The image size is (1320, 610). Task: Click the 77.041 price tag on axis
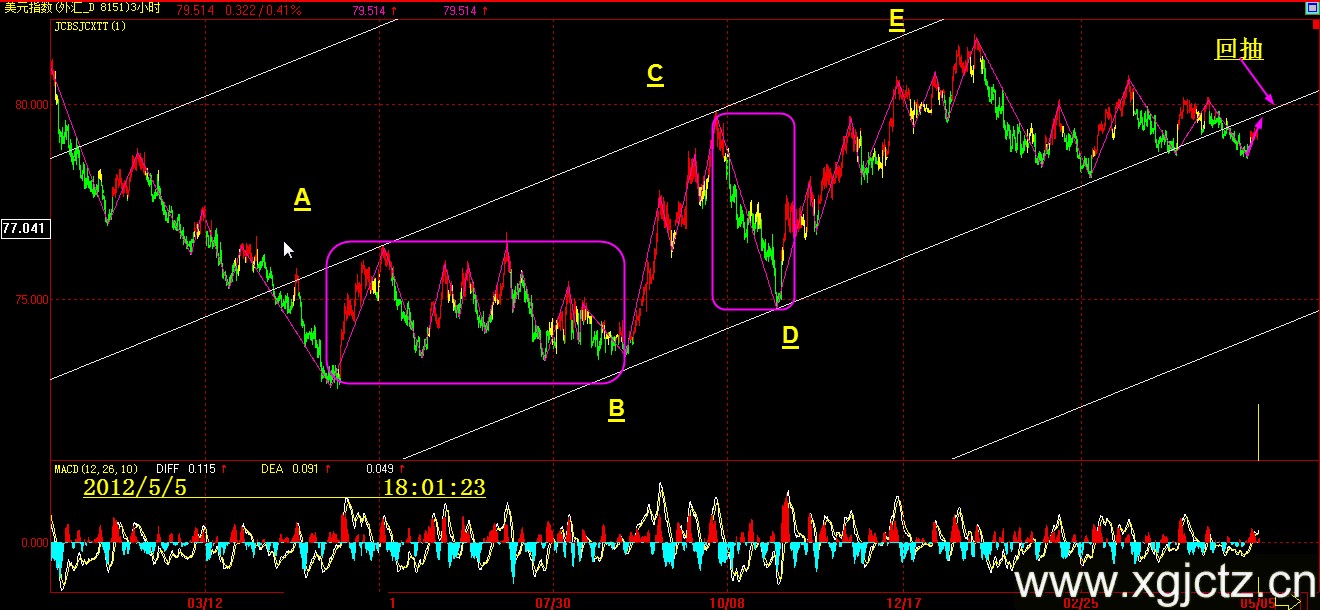pyautogui.click(x=24, y=229)
